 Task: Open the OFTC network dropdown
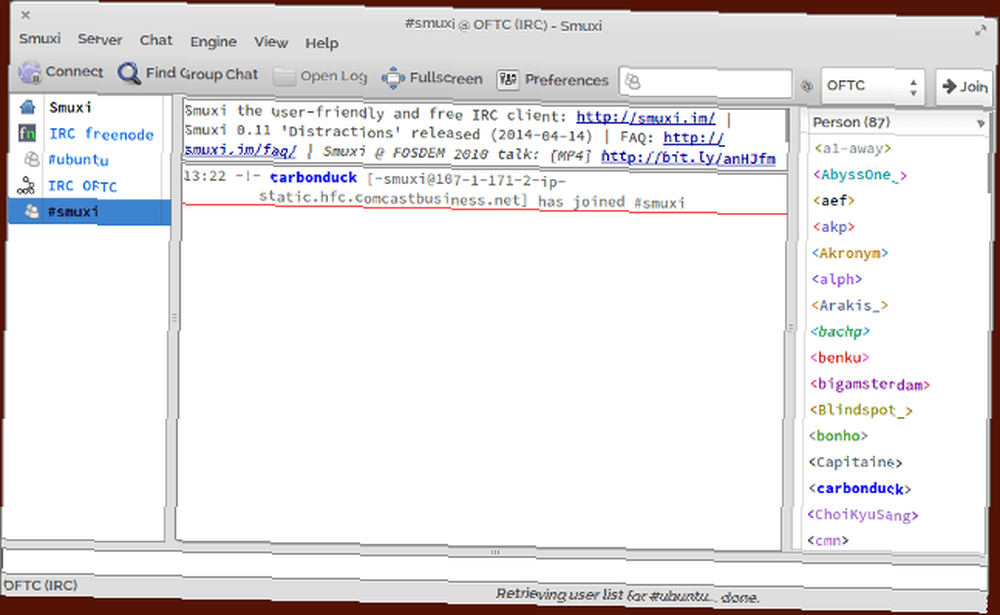click(873, 85)
